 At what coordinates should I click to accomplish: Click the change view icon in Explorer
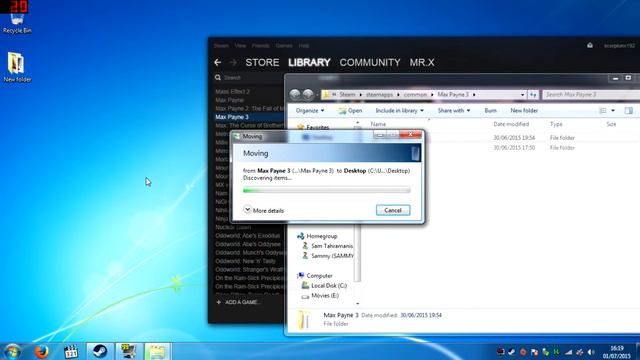point(603,111)
